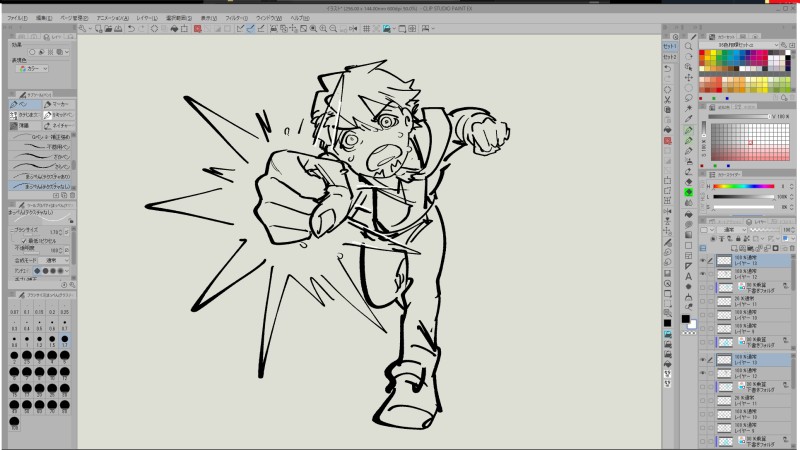Click the grid display toolbar icon
This screenshot has height=450, width=800.
coord(366,29)
